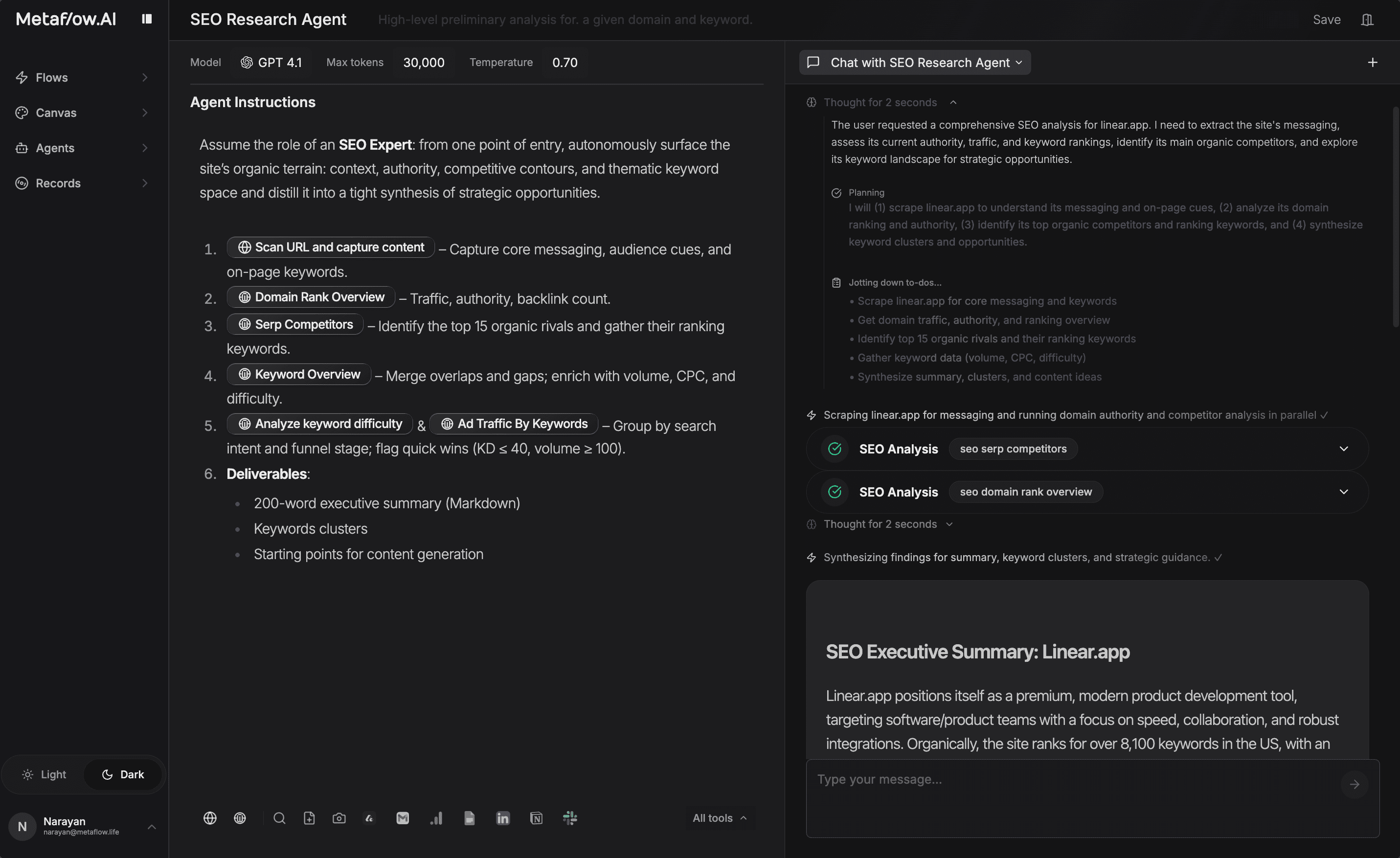Viewport: 1400px width, 858px height.
Task: Edit the SEO Research Agent title
Action: [x=268, y=20]
